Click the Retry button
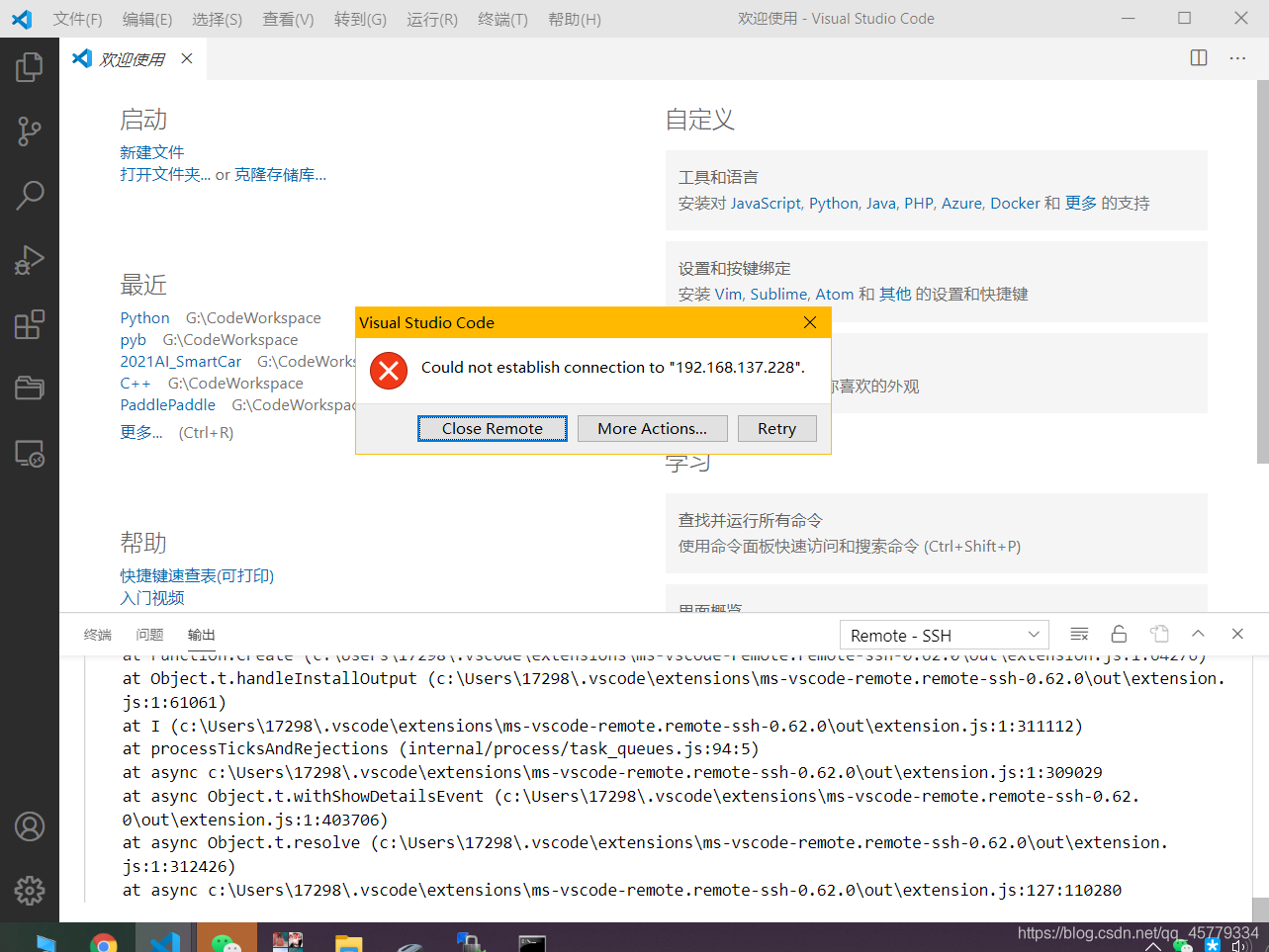 [x=776, y=428]
